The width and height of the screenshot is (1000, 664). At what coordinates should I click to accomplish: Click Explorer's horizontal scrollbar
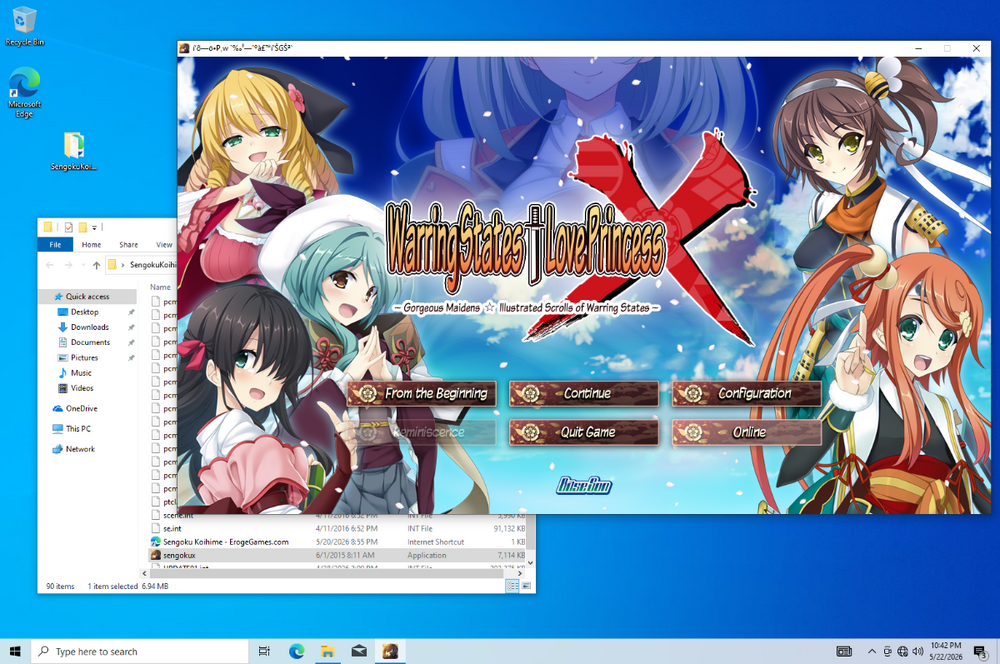coord(327,573)
